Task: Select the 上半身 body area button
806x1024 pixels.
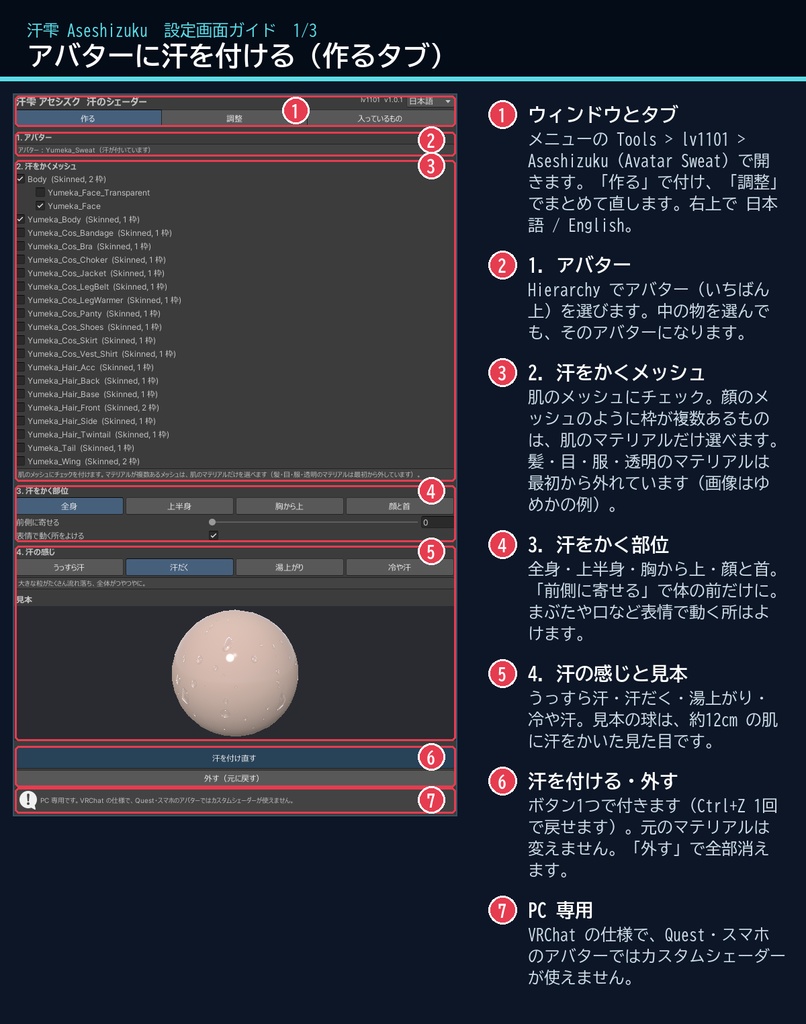Action: point(180,506)
